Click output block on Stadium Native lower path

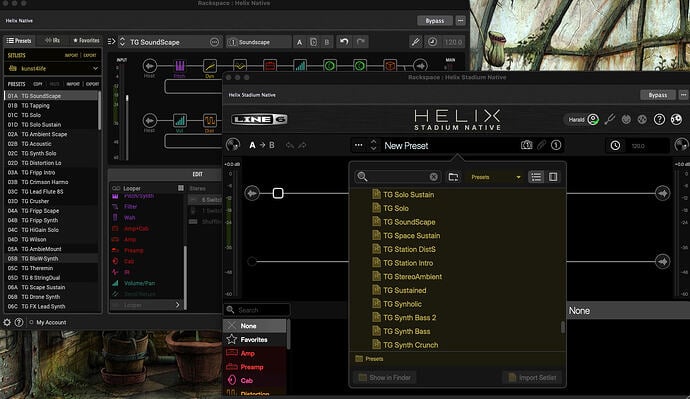(662, 261)
